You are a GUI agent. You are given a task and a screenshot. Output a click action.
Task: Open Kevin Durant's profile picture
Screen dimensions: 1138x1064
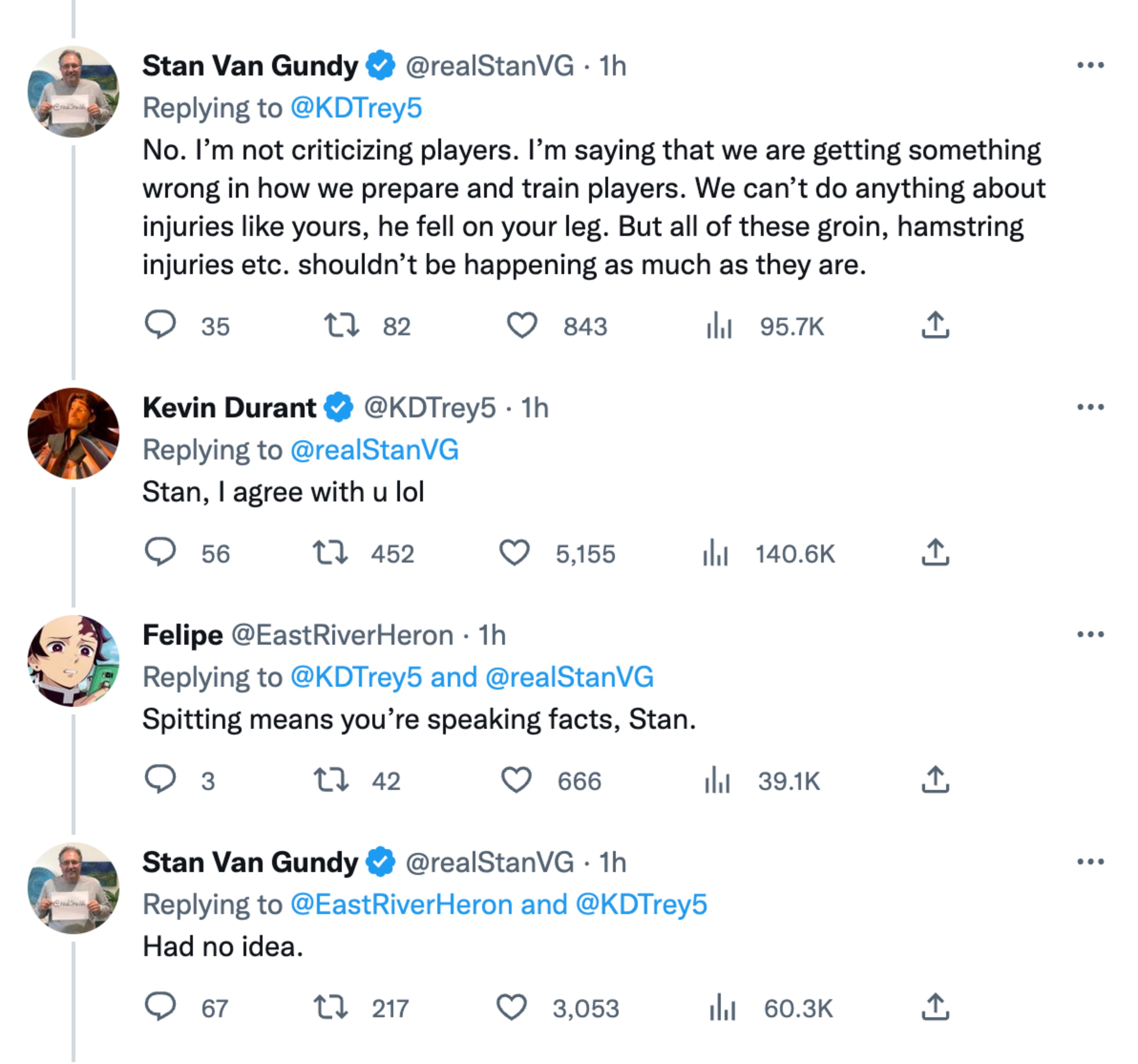pos(73,433)
